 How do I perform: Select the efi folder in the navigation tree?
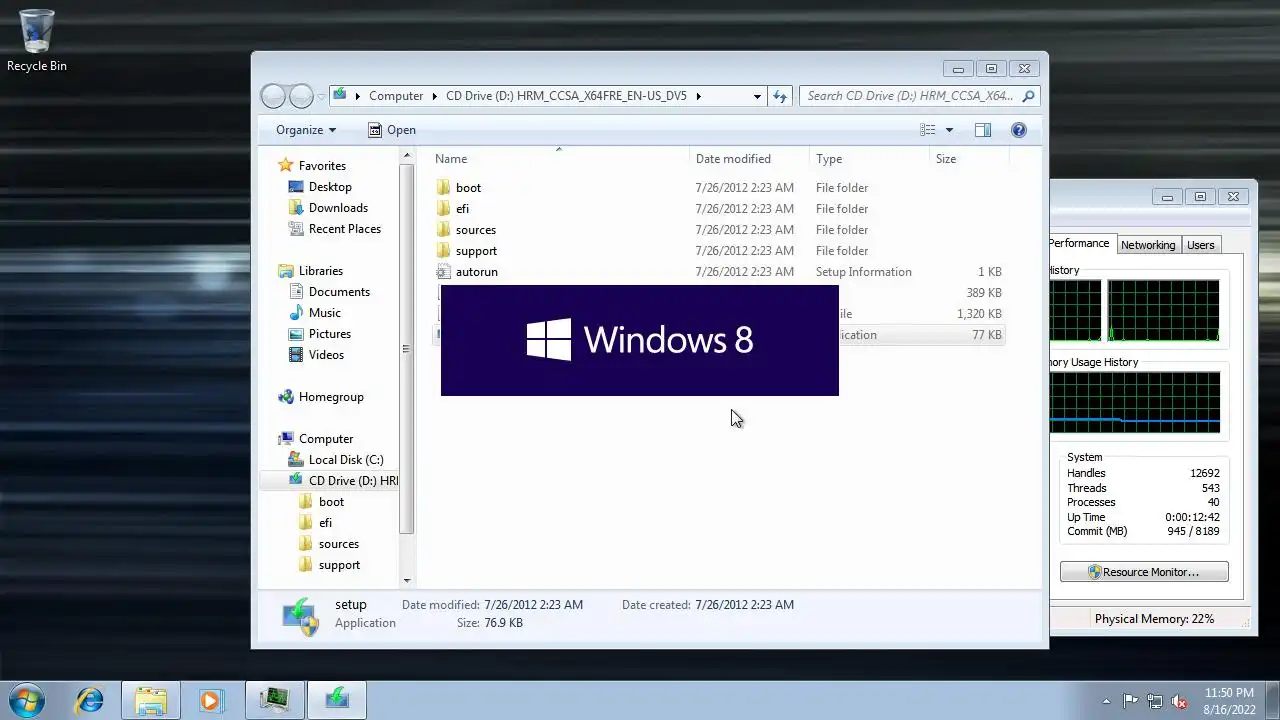click(x=325, y=523)
